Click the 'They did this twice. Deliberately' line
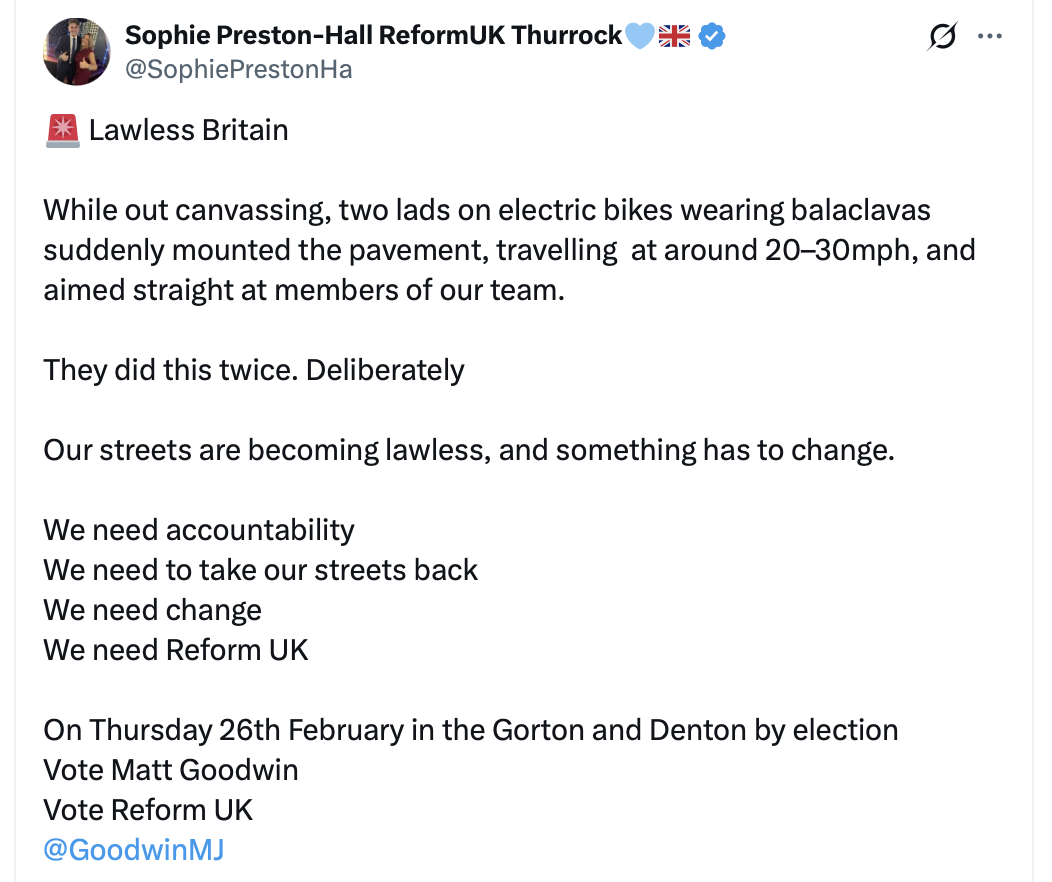The height and width of the screenshot is (882, 1052). coord(254,370)
